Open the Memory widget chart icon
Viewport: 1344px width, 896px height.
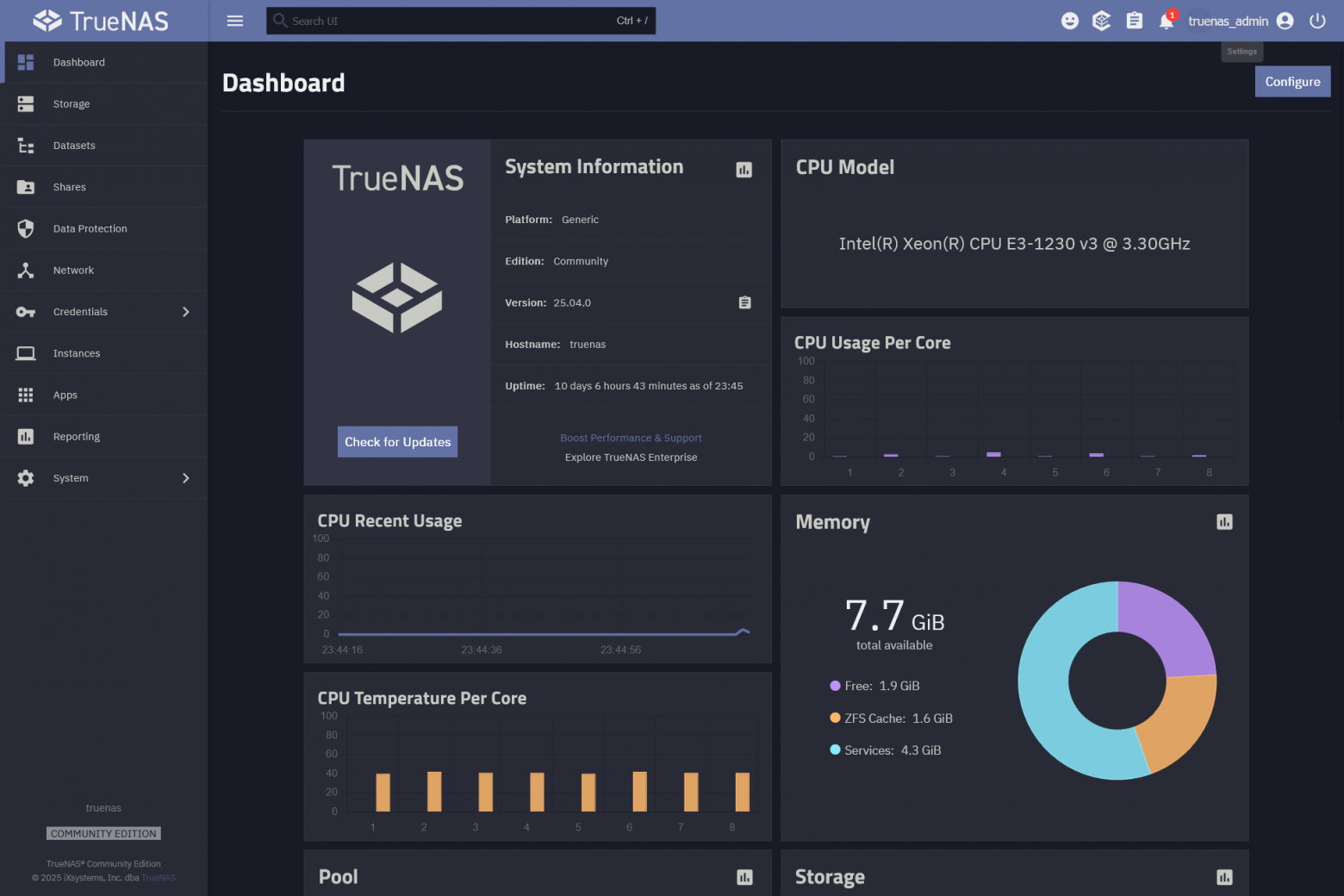click(x=1224, y=522)
